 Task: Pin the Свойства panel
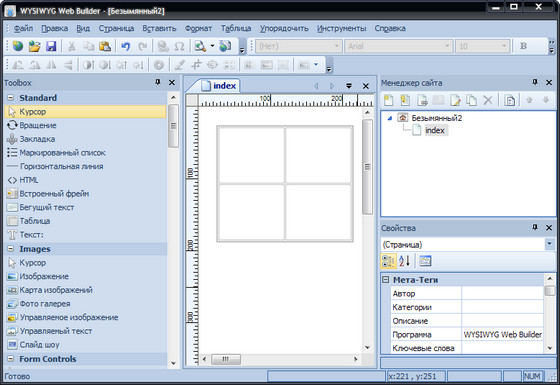coord(535,228)
